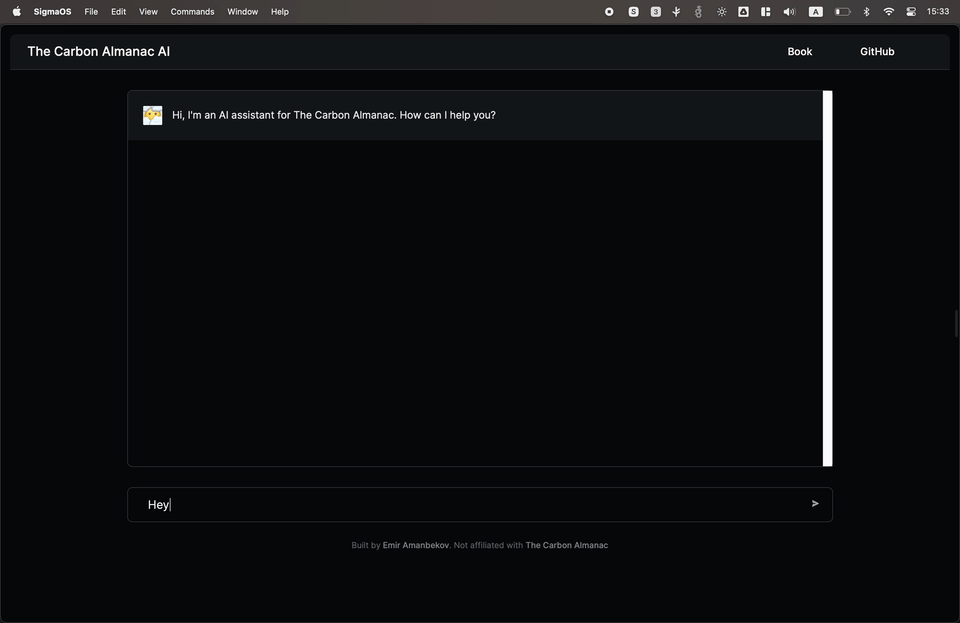Click the S app menu bar icon
Screen dimensions: 960x623
pyautogui.click(x=634, y=12)
